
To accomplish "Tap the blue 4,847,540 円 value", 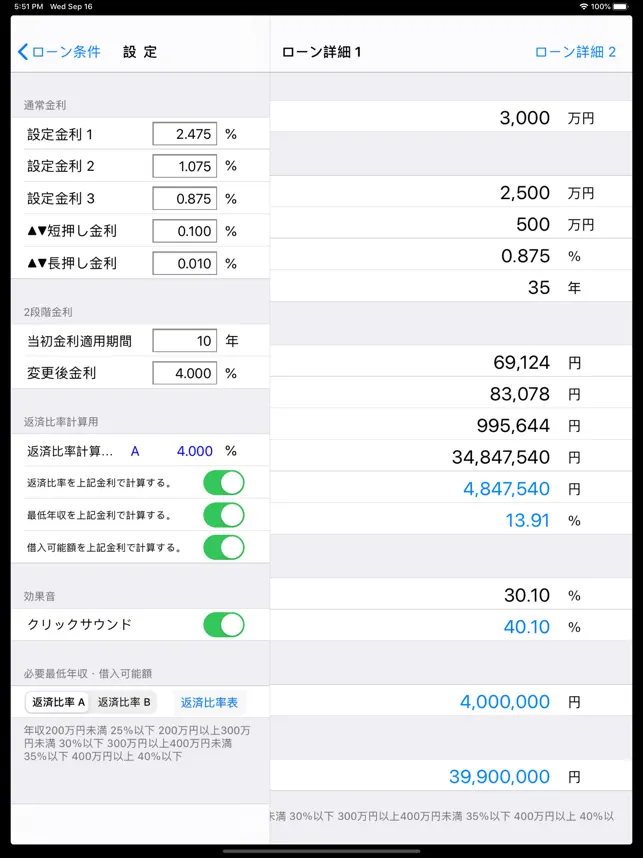I will (506, 489).
